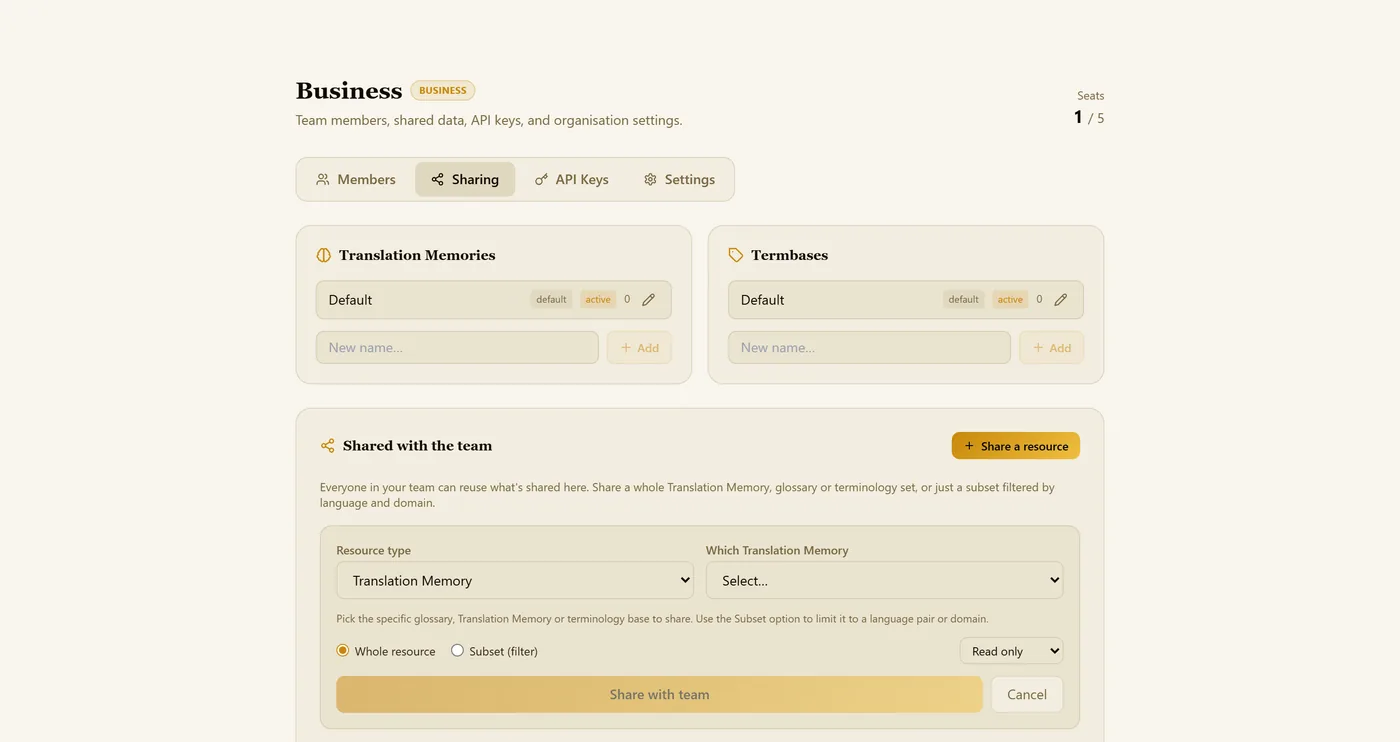Click the Seats counter value
Screen dimensions: 1400x742
pos(1089,117)
